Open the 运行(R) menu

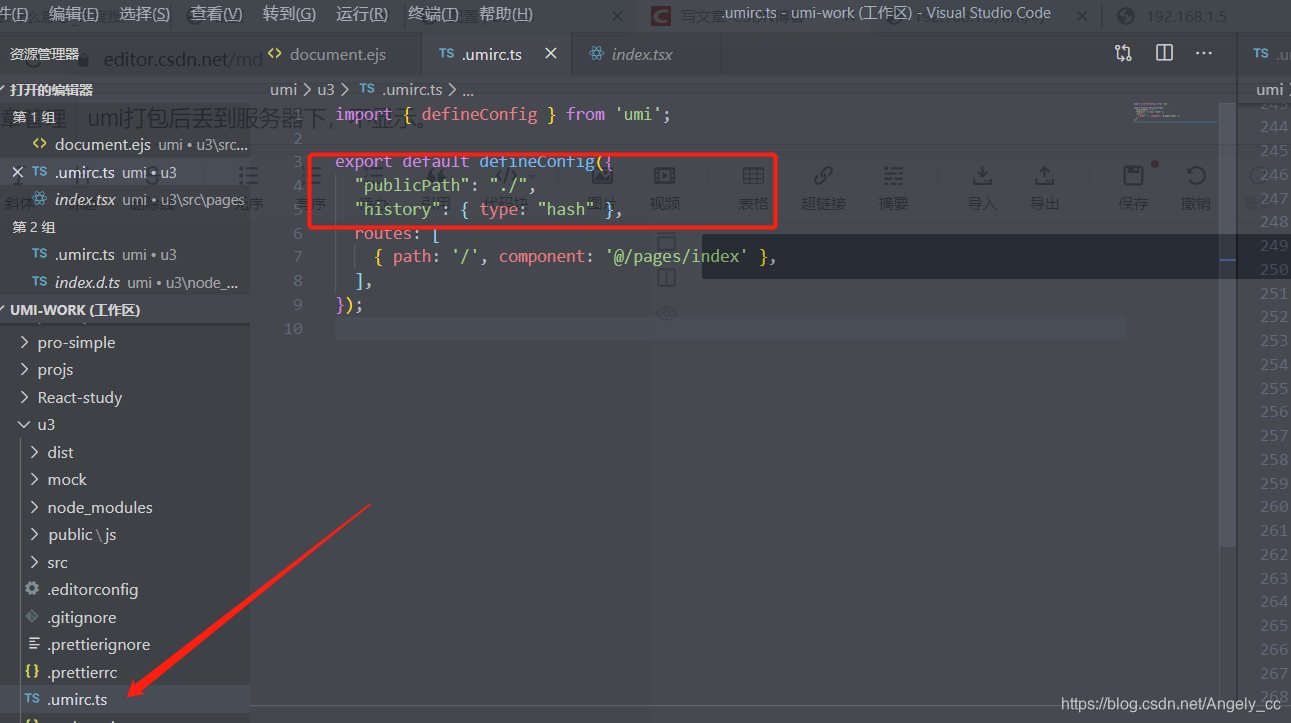point(362,14)
